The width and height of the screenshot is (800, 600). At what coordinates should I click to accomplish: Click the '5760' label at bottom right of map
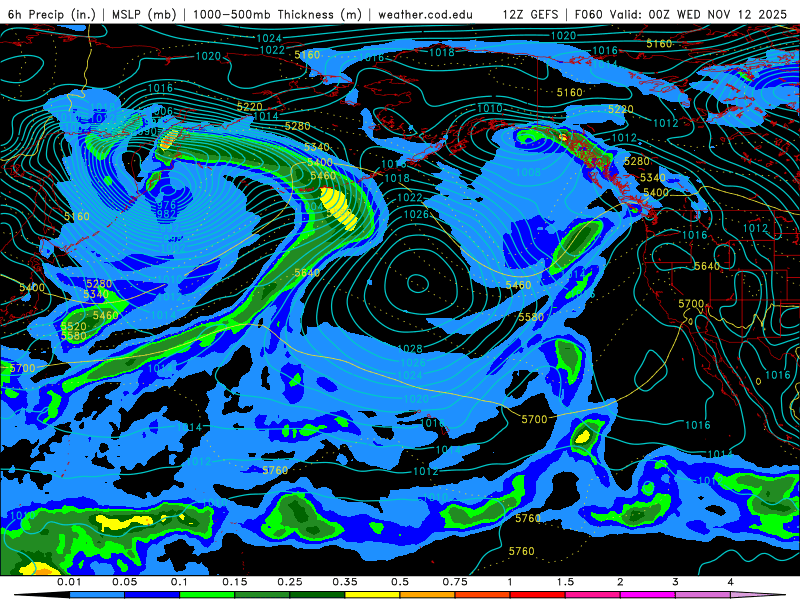(x=521, y=552)
